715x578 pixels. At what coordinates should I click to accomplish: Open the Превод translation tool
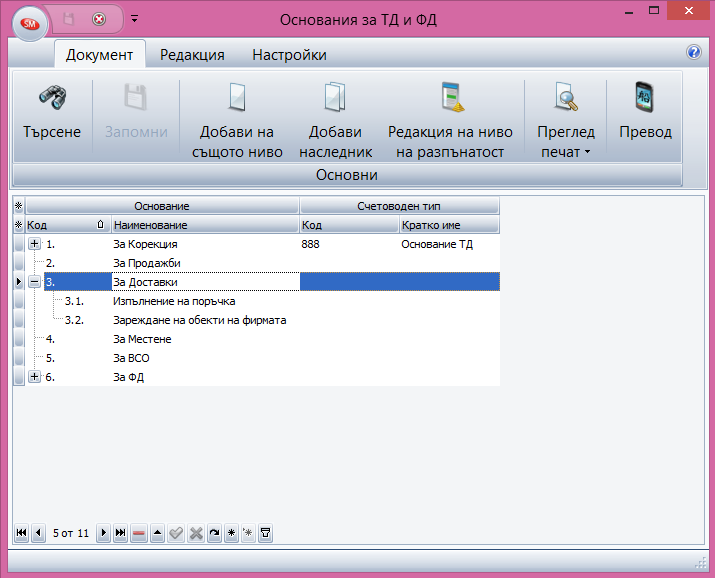[645, 112]
